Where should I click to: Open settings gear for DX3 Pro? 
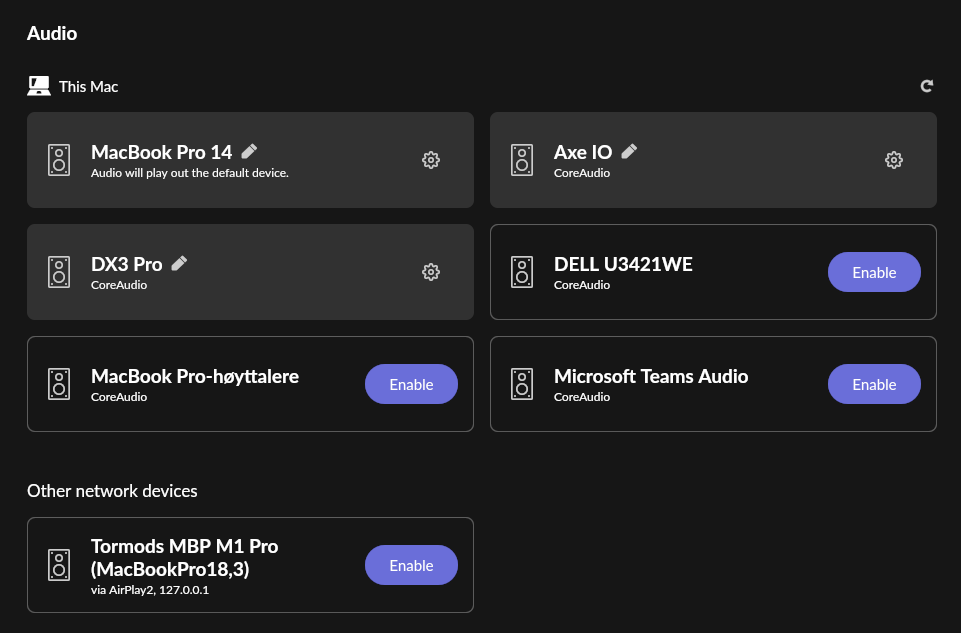431,272
